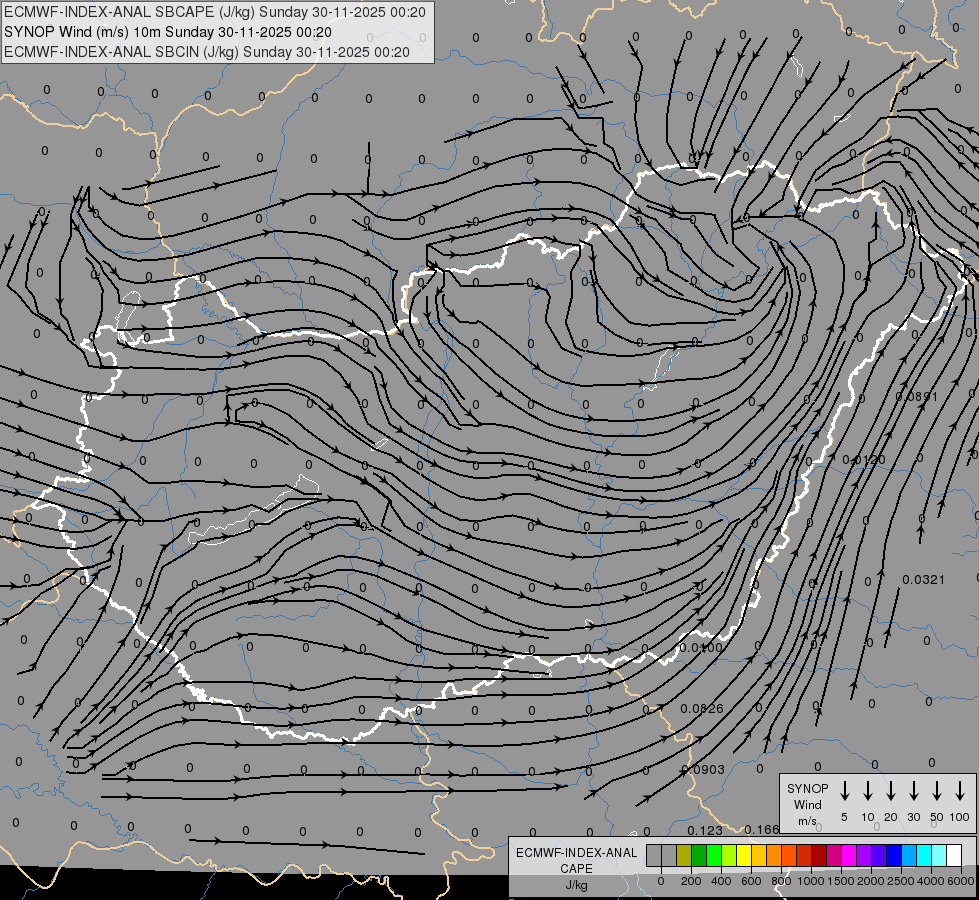Image resolution: width=979 pixels, height=900 pixels.
Task: Click the 2000 tick label on CAPE scale
Action: tap(870, 881)
